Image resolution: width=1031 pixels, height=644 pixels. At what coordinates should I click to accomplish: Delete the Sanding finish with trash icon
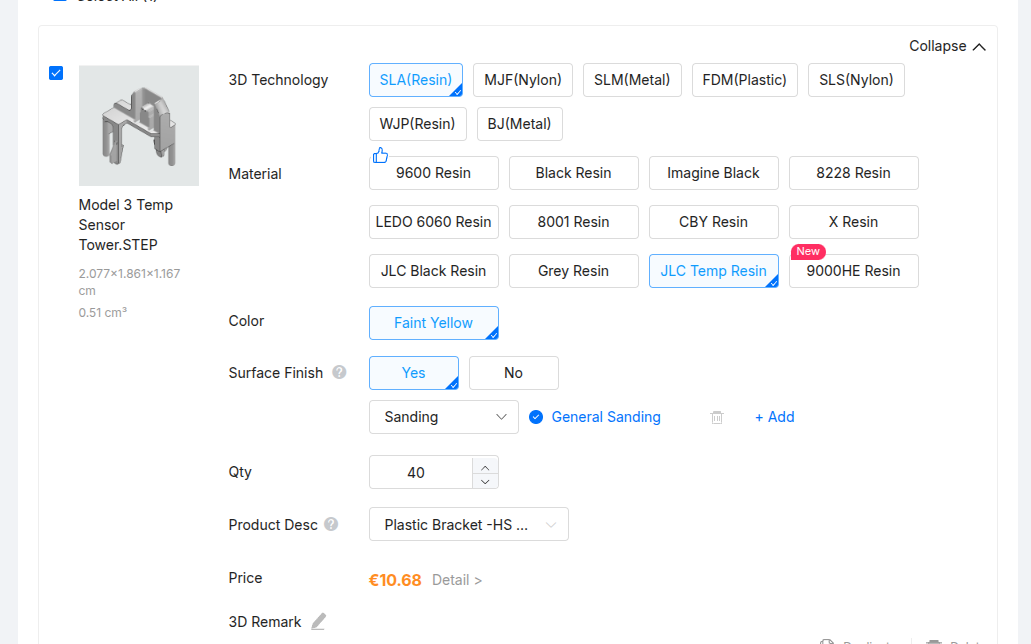tap(717, 417)
